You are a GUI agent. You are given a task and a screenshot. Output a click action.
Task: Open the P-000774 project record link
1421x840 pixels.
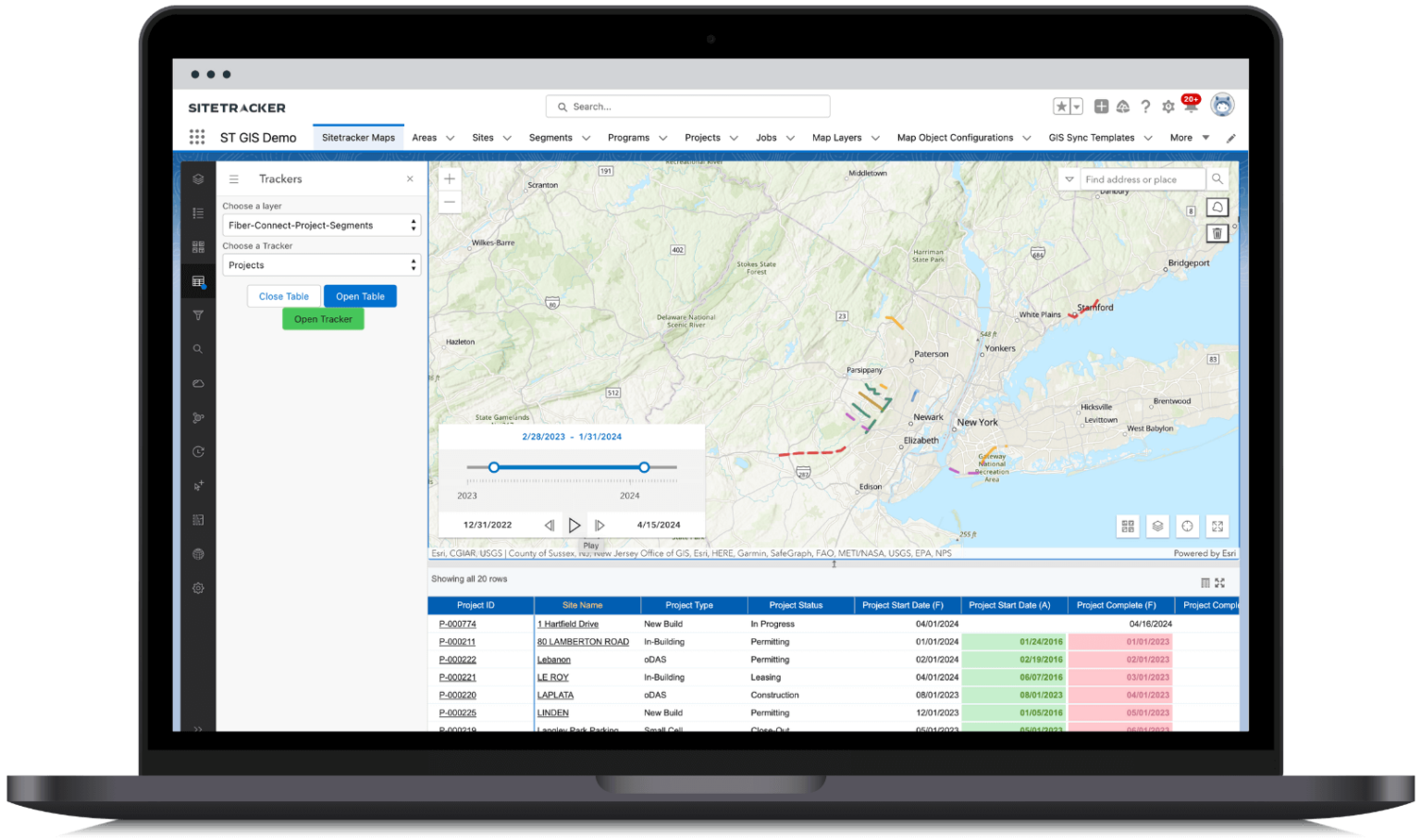457,624
